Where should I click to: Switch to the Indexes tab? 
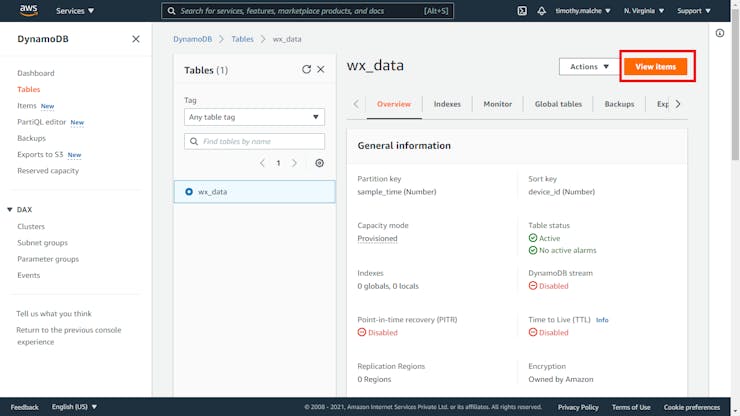[x=447, y=104]
